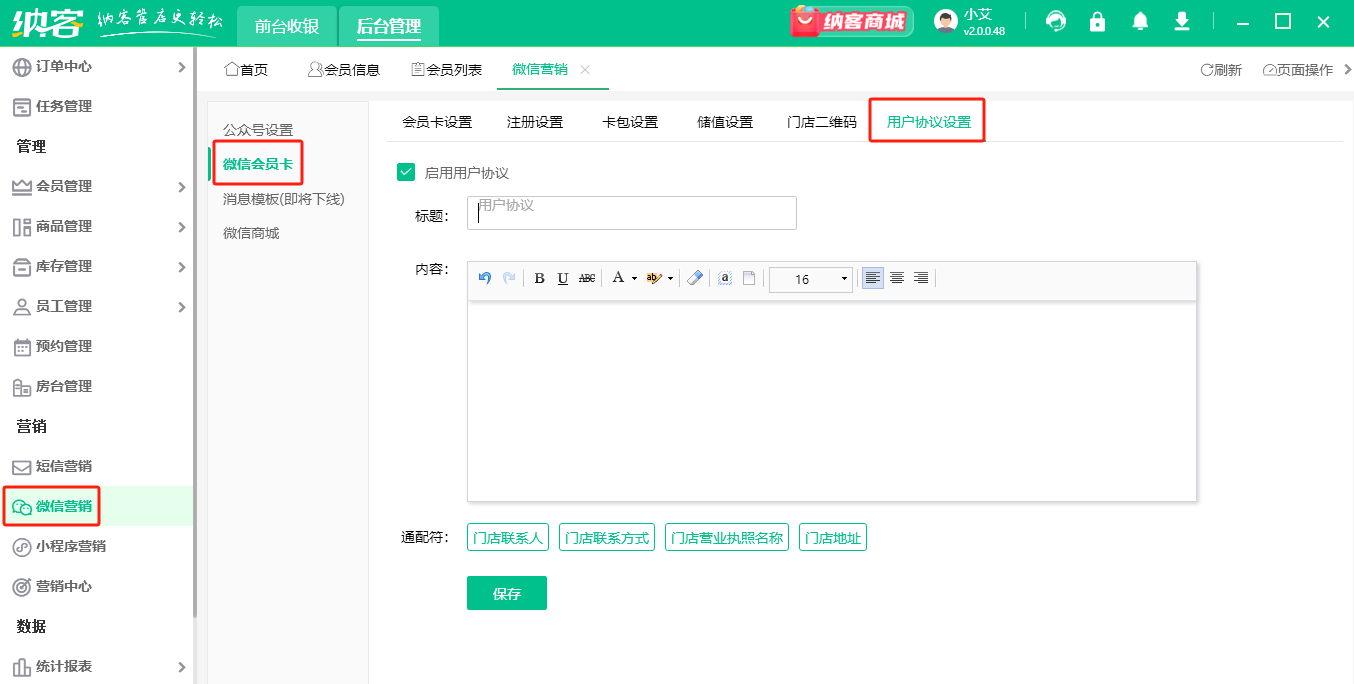
Task: Switch to the 会员卡设置 tab
Action: (439, 120)
